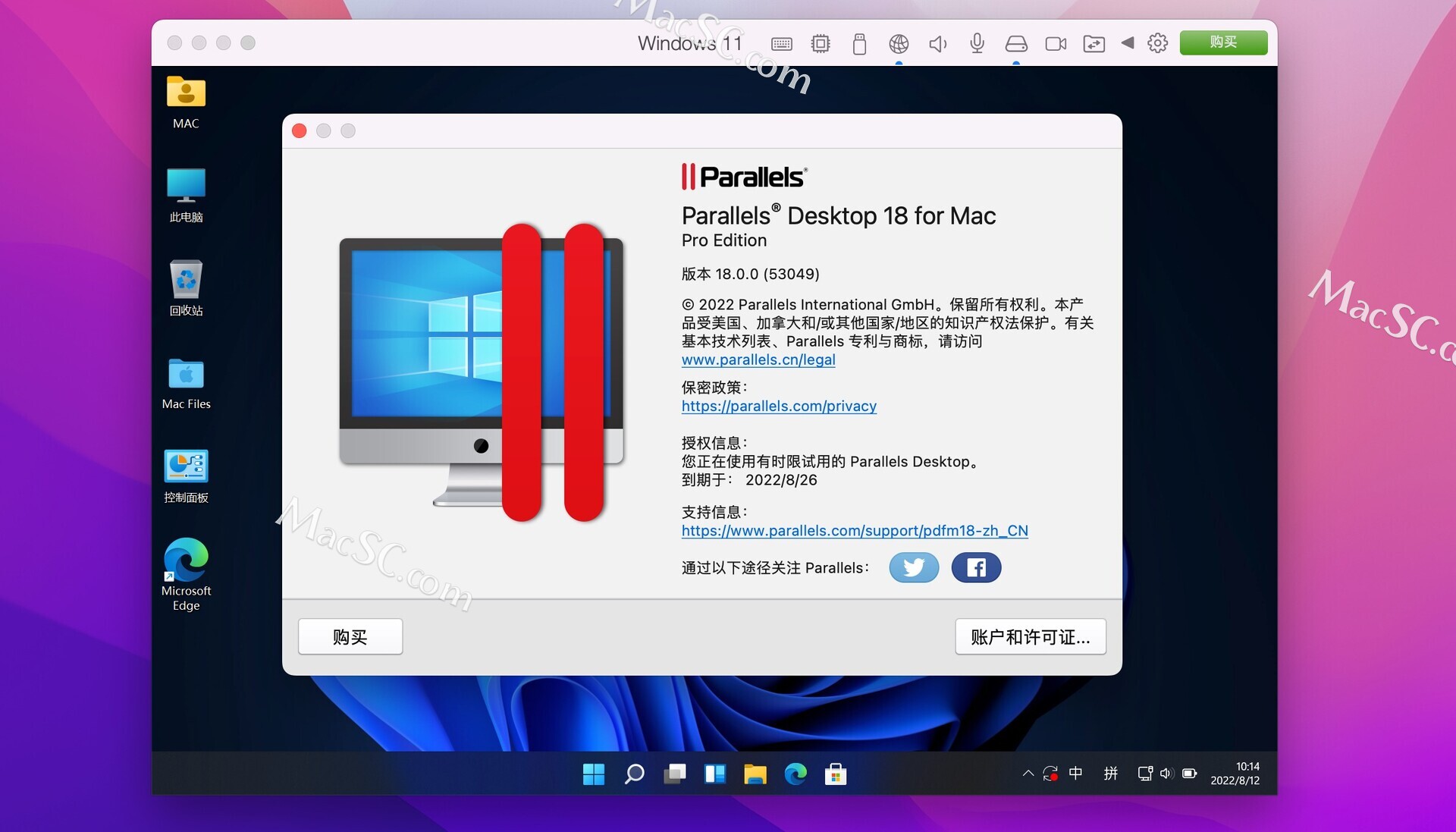The height and width of the screenshot is (832, 1456).
Task: Click the video camera icon in Parallels toolbar
Action: [1055, 43]
